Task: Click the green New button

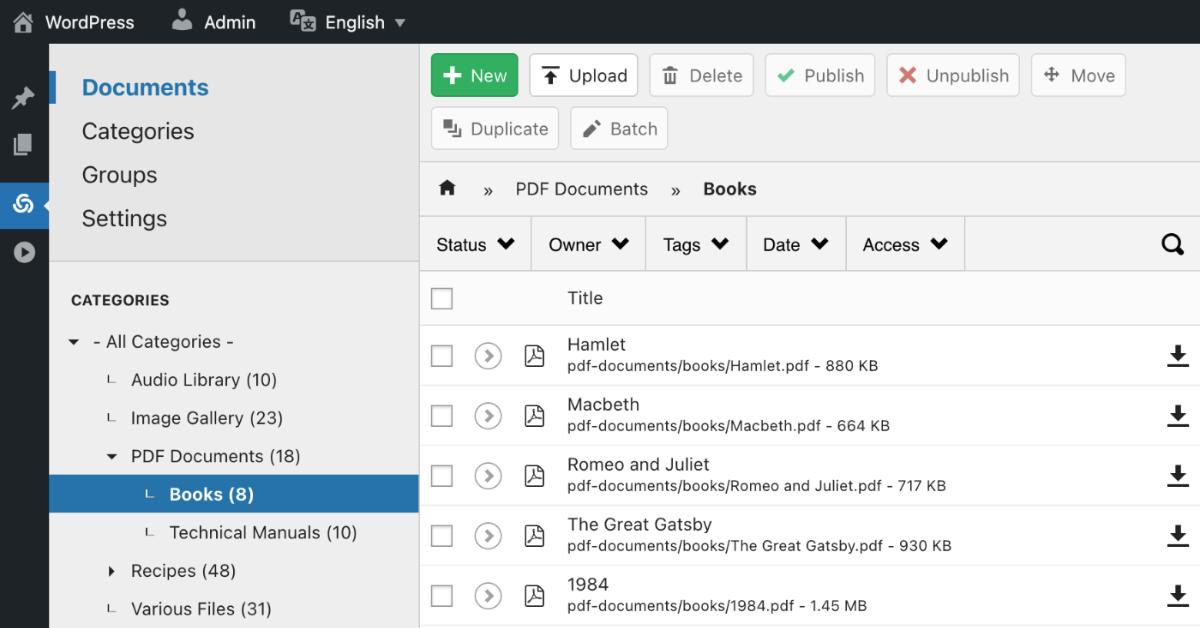Action: tap(474, 76)
